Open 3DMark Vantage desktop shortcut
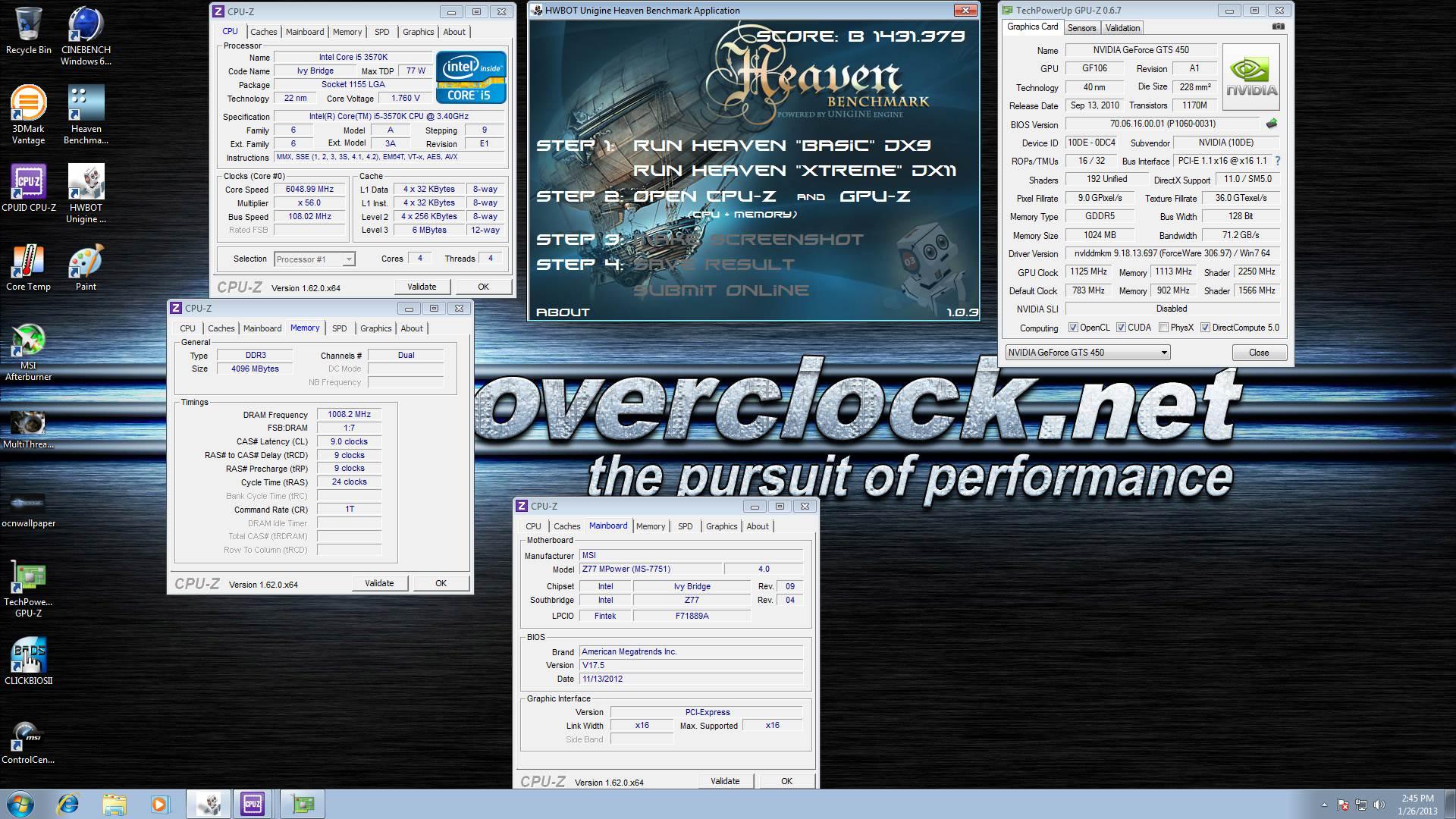Image resolution: width=1456 pixels, height=819 pixels. click(x=29, y=114)
